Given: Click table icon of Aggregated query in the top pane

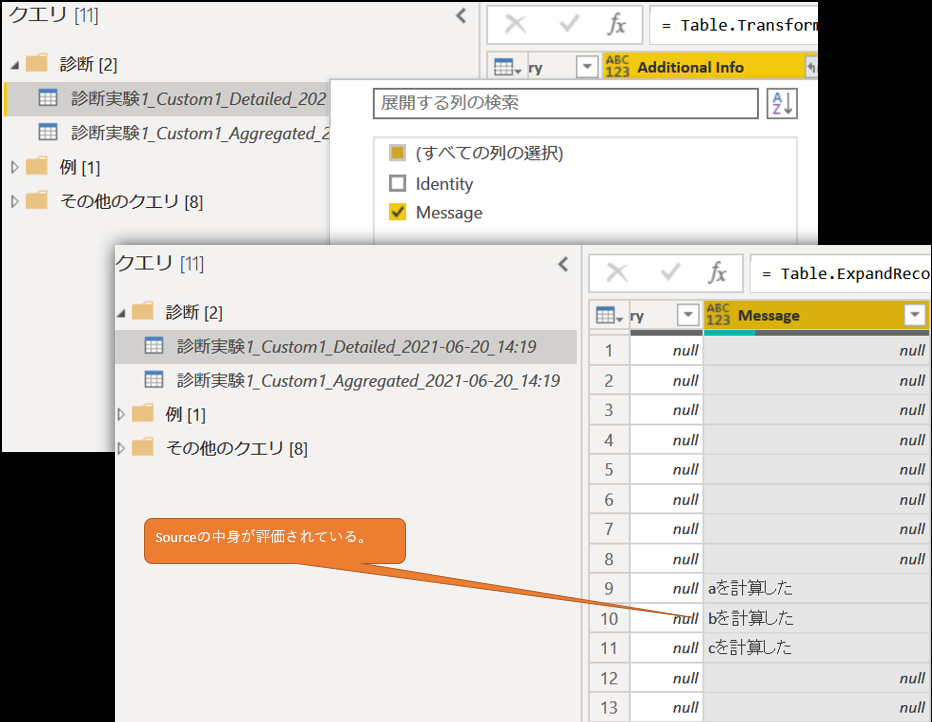Looking at the screenshot, I should point(48,133).
